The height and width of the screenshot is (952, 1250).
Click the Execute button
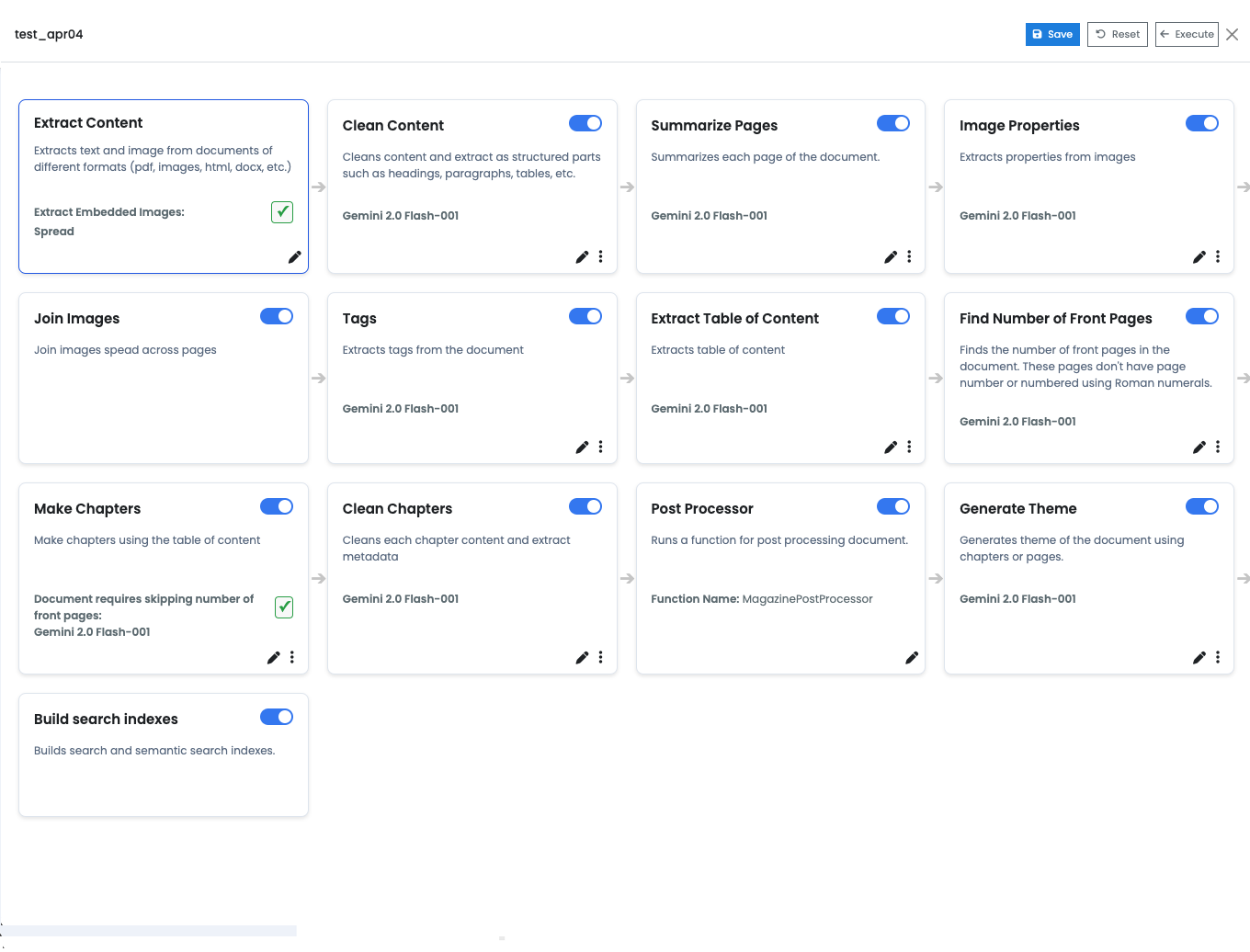click(1187, 34)
